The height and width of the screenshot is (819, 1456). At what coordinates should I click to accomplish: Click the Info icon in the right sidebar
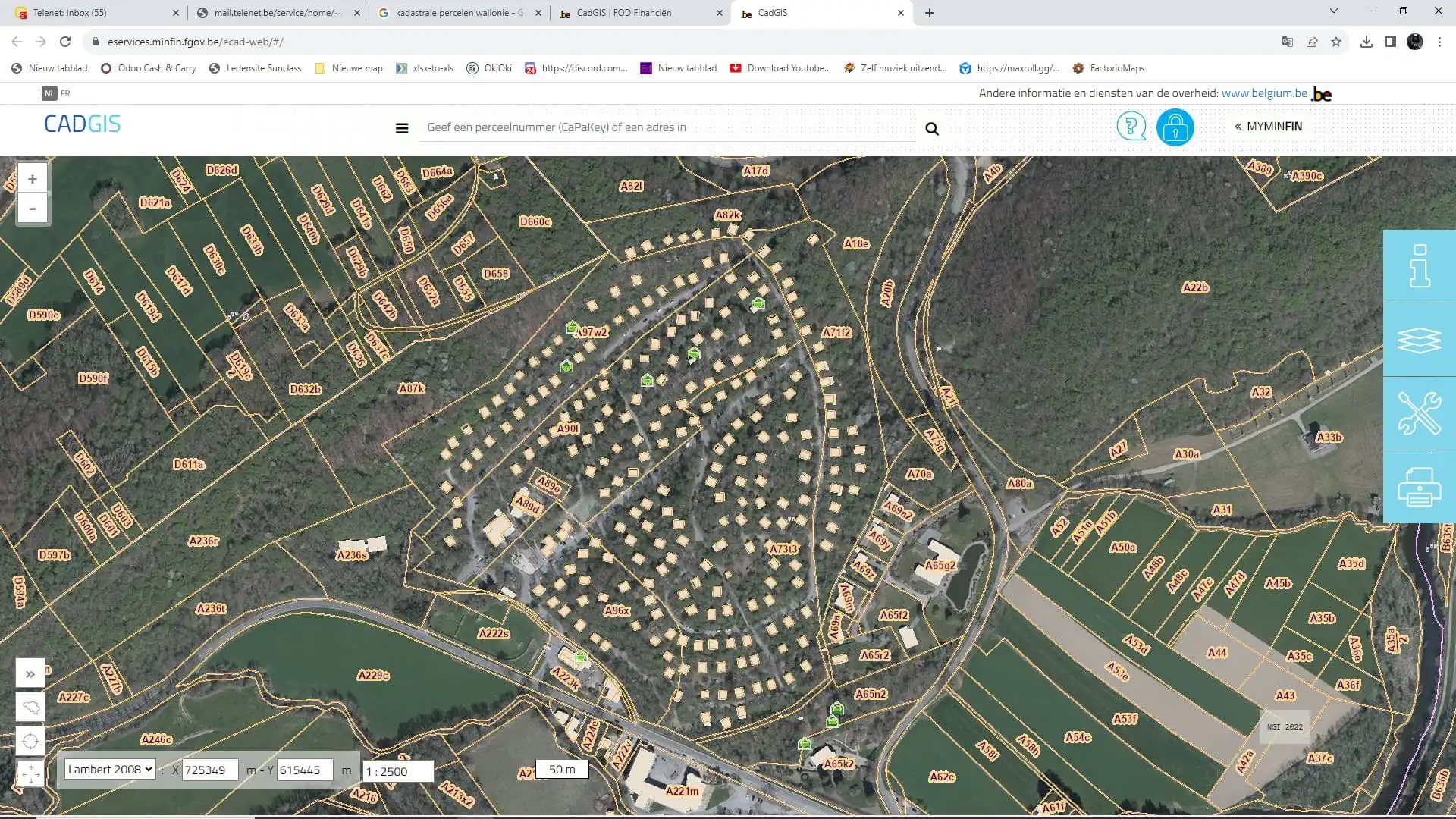click(1420, 266)
